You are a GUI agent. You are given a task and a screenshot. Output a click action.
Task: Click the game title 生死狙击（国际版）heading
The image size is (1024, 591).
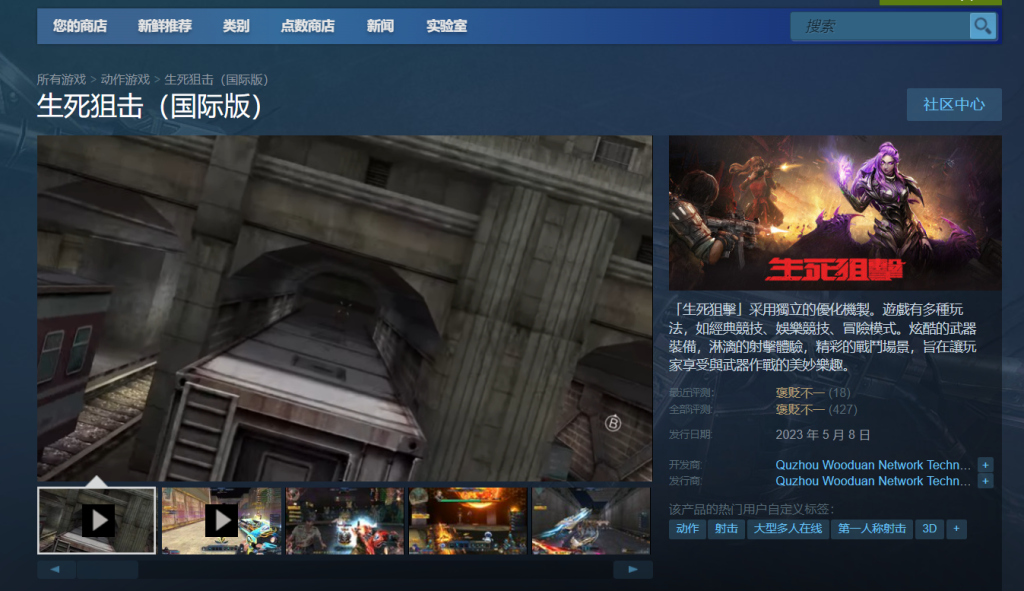coord(150,106)
